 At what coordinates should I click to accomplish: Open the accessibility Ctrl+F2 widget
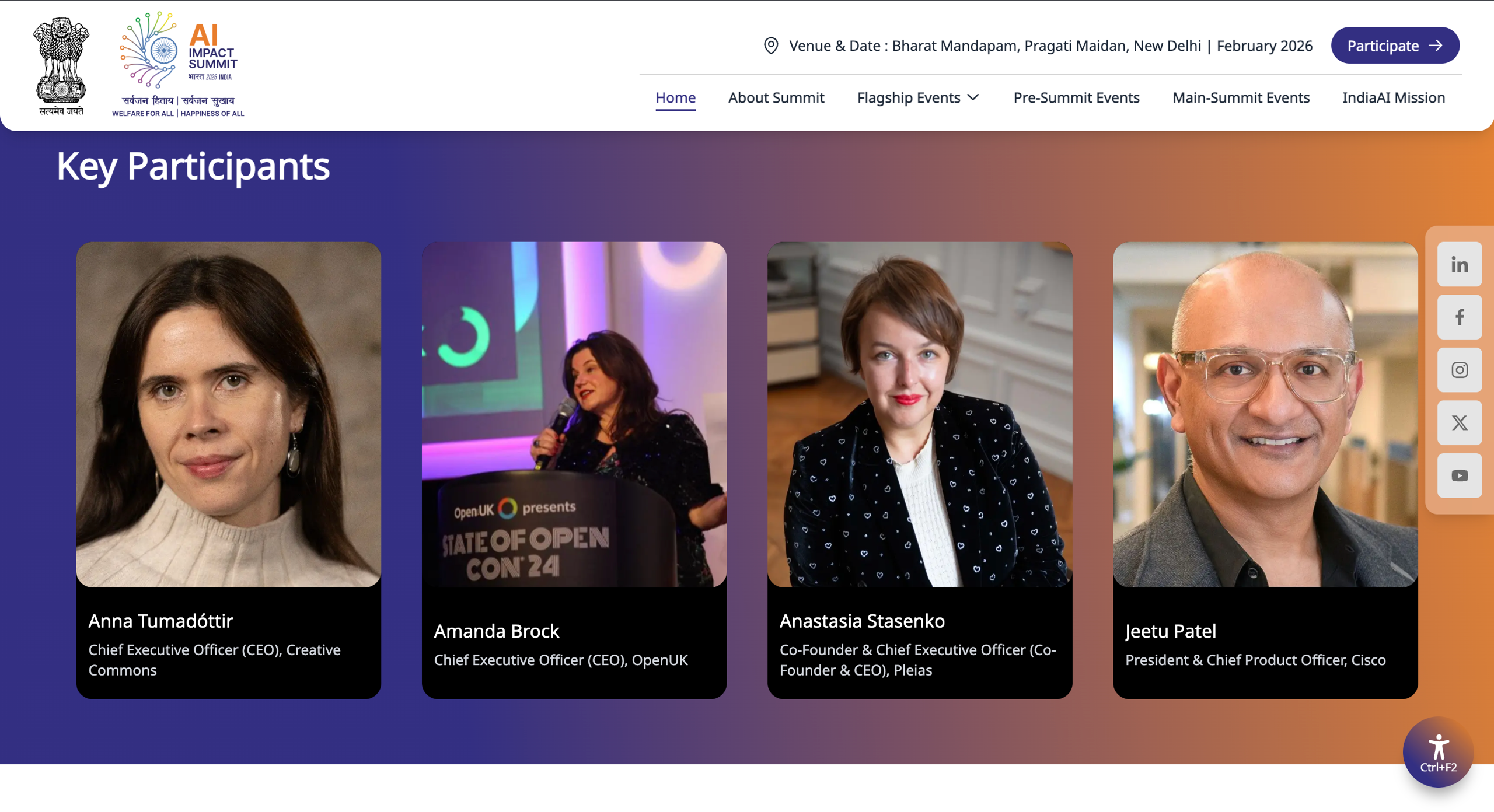click(x=1438, y=752)
